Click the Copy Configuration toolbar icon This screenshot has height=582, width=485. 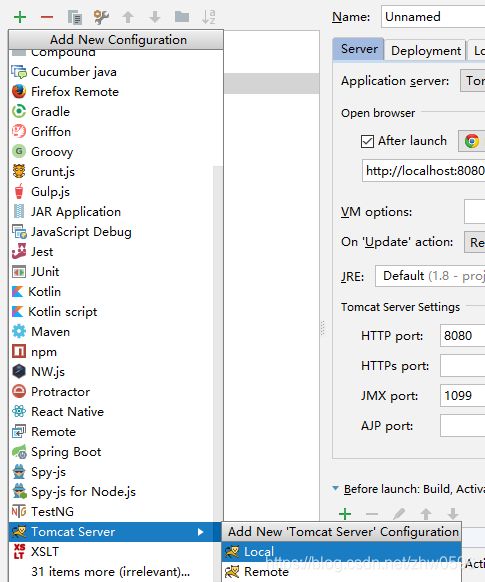75,17
